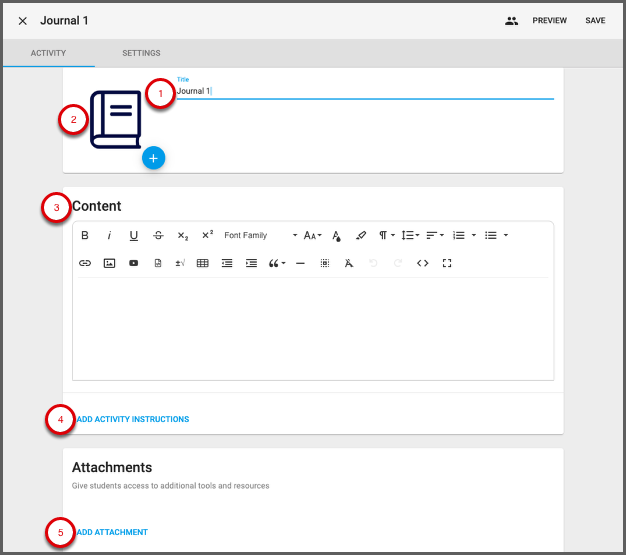
Task: Switch to the Settings tab
Action: pyautogui.click(x=141, y=53)
